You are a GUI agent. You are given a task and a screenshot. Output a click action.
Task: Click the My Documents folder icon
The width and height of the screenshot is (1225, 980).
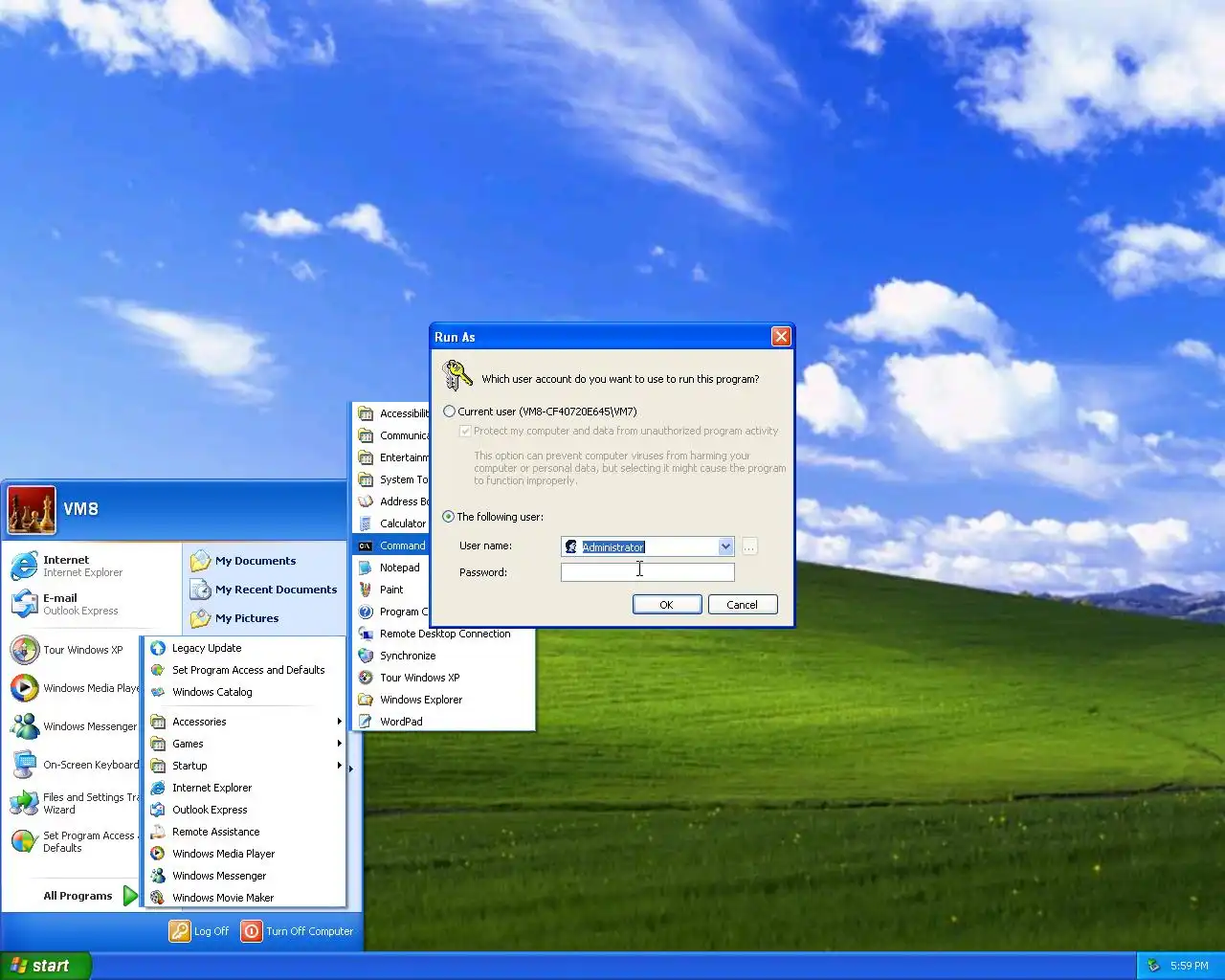click(x=200, y=561)
